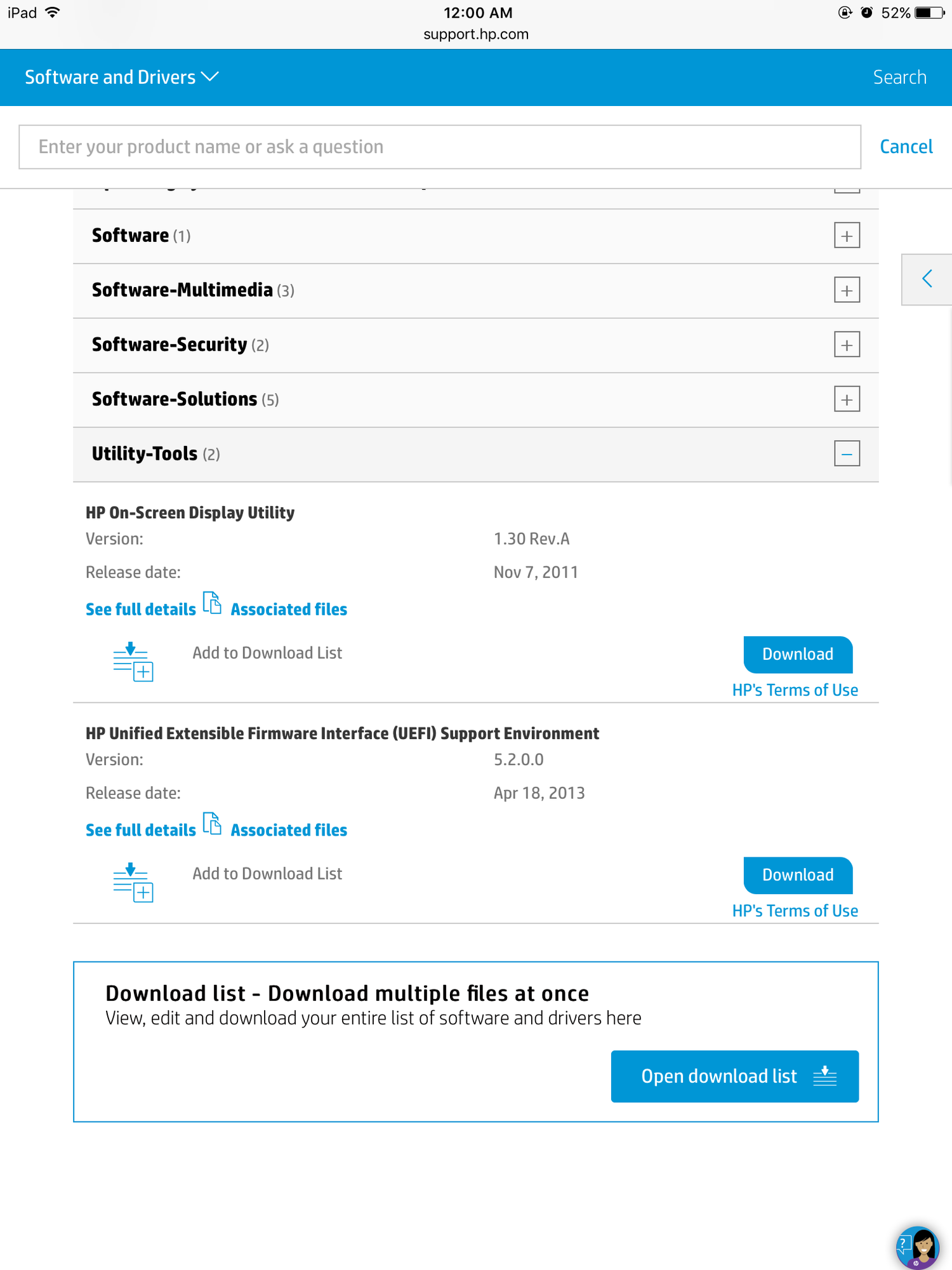
Task: Tap the rotation lock status icon
Action: [x=845, y=13]
